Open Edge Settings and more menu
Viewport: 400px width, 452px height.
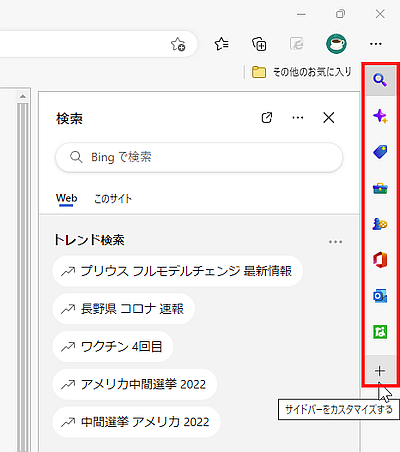376,44
